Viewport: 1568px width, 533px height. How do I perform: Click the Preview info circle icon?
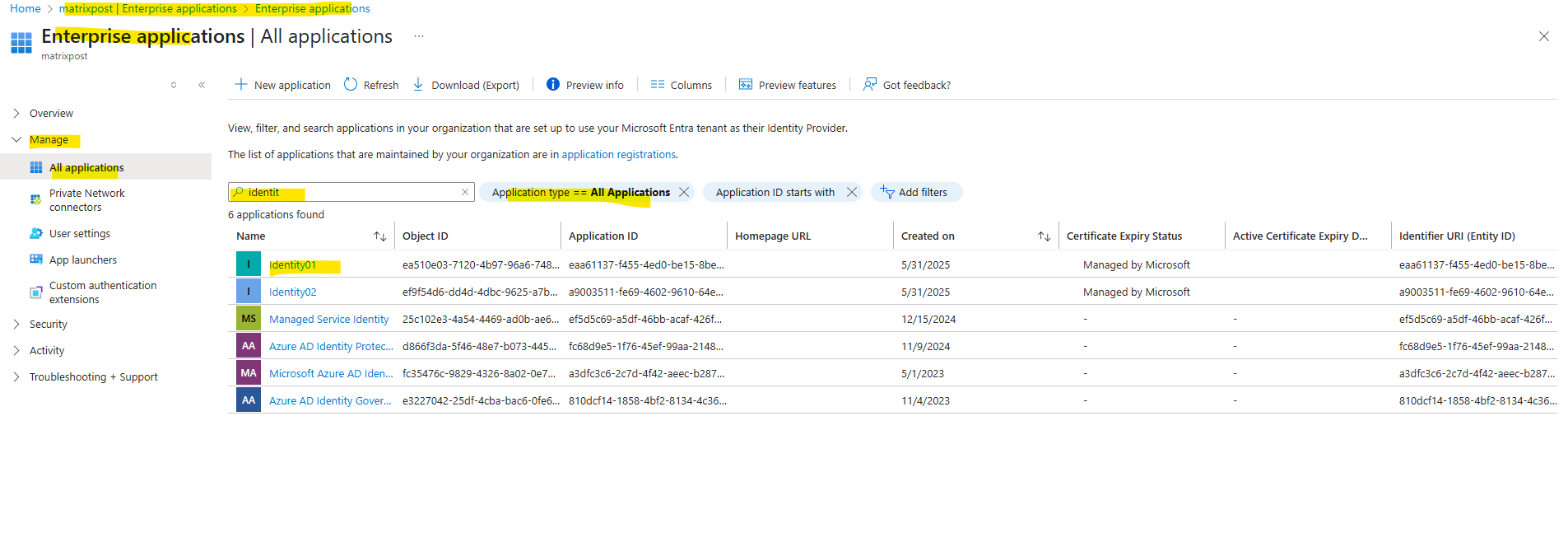[553, 84]
